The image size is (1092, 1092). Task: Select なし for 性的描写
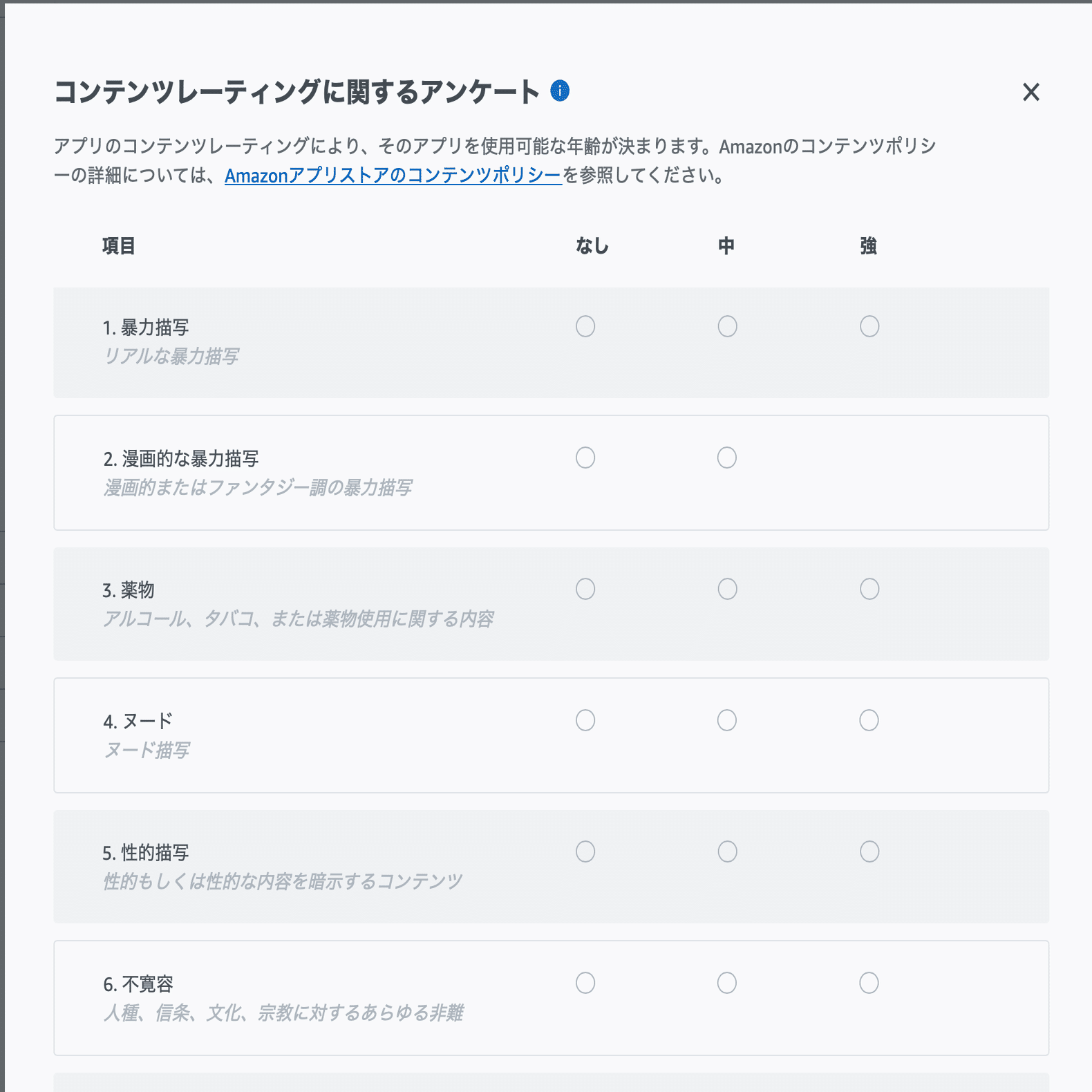pyautogui.click(x=585, y=852)
